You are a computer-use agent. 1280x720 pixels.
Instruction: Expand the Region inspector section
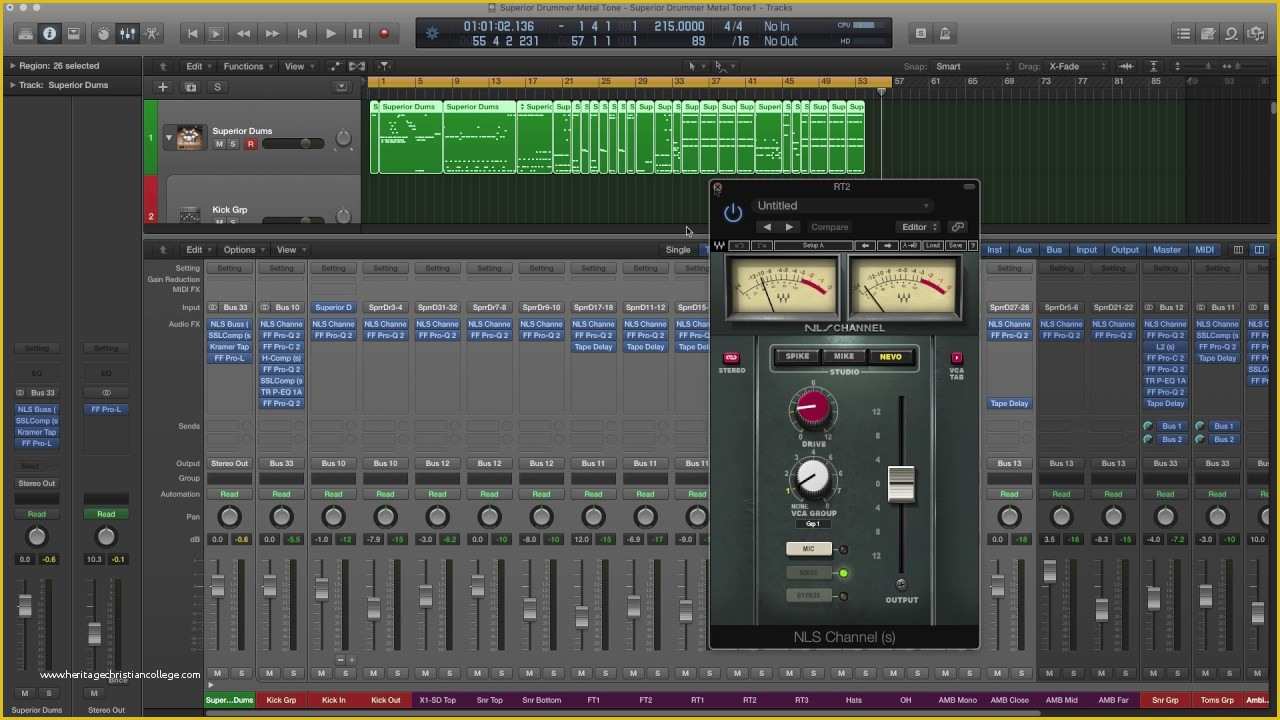tap(11, 66)
